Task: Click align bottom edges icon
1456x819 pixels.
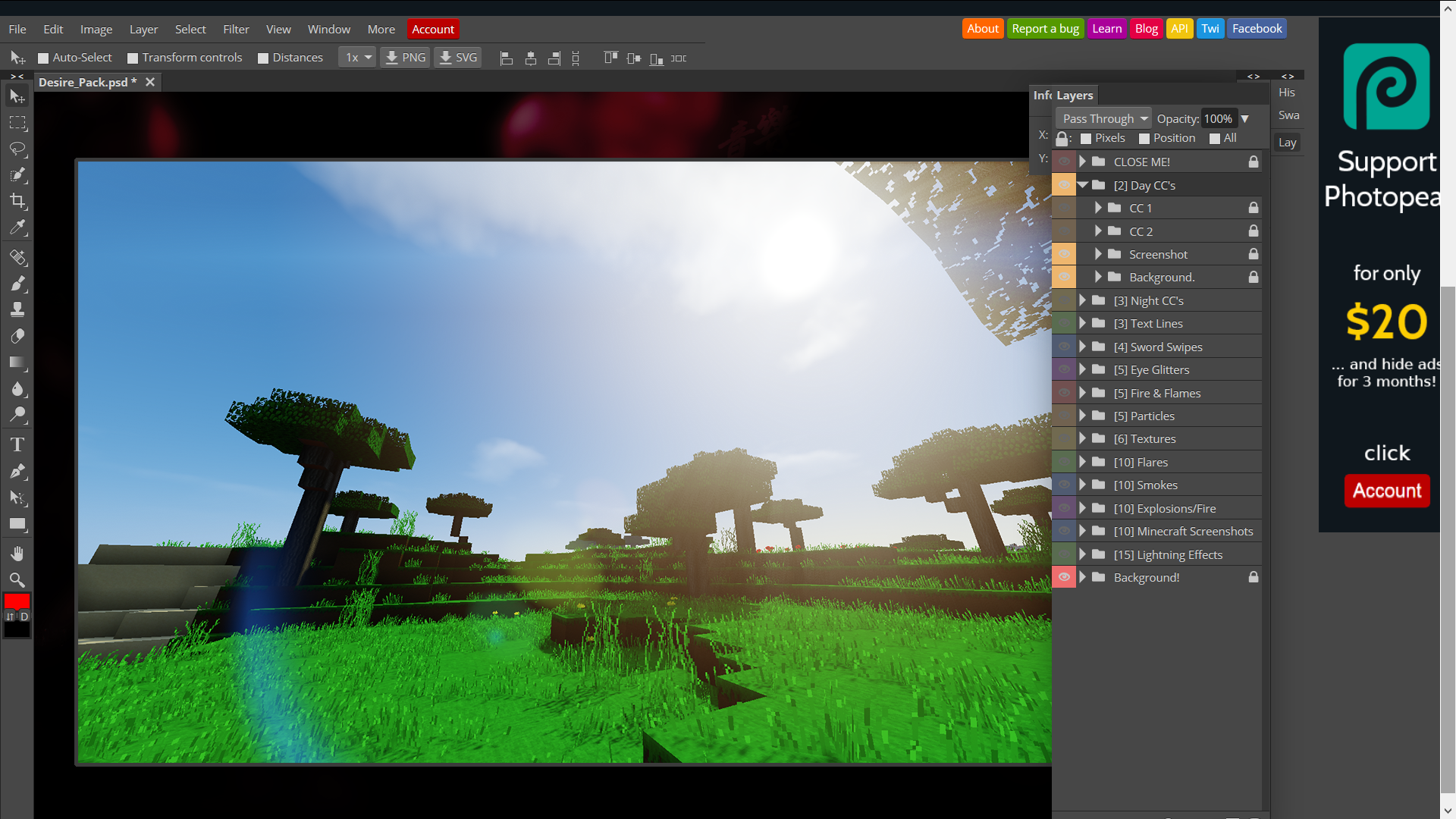Action: (657, 58)
